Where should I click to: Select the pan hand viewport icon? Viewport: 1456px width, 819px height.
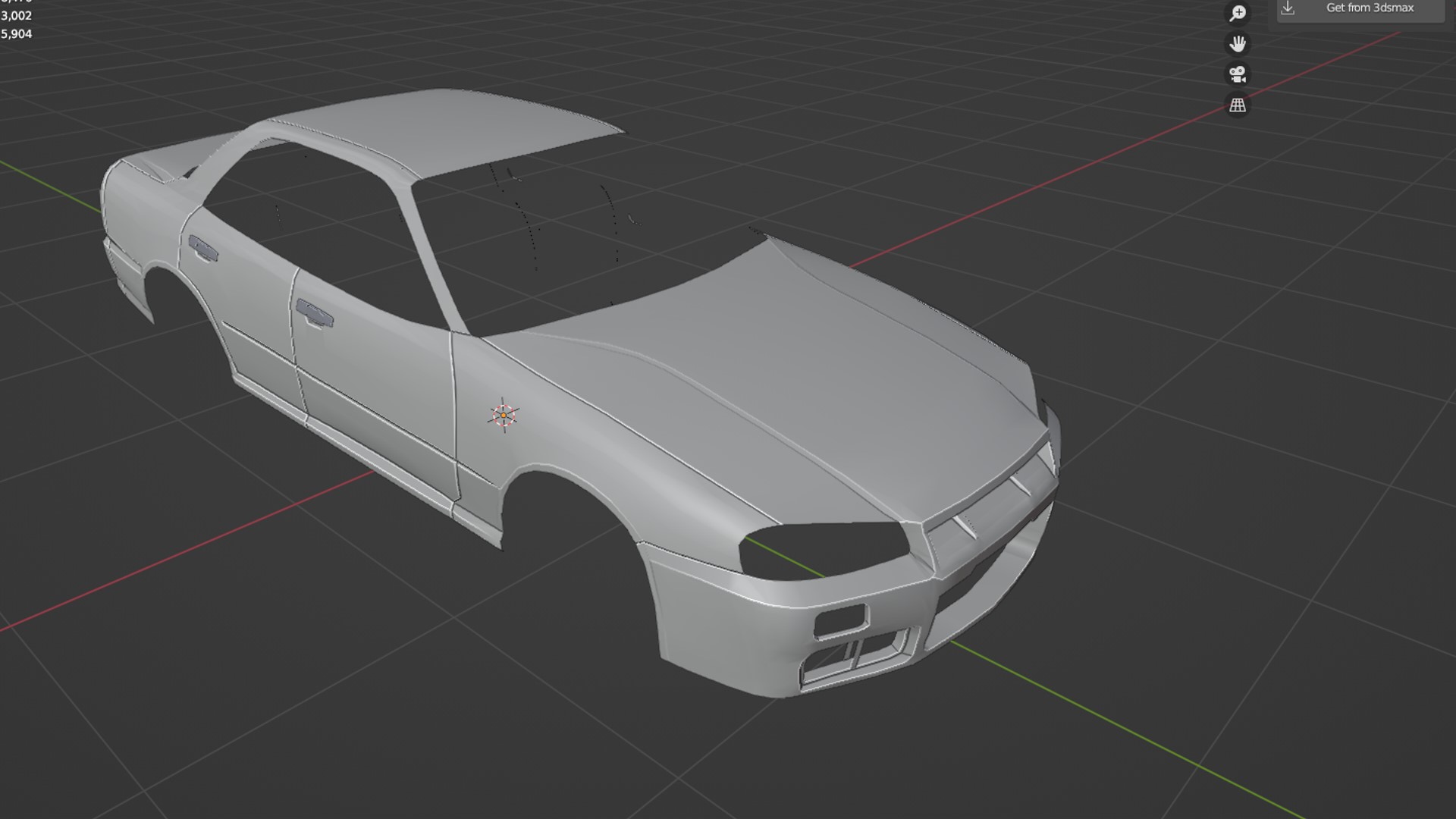[x=1238, y=43]
